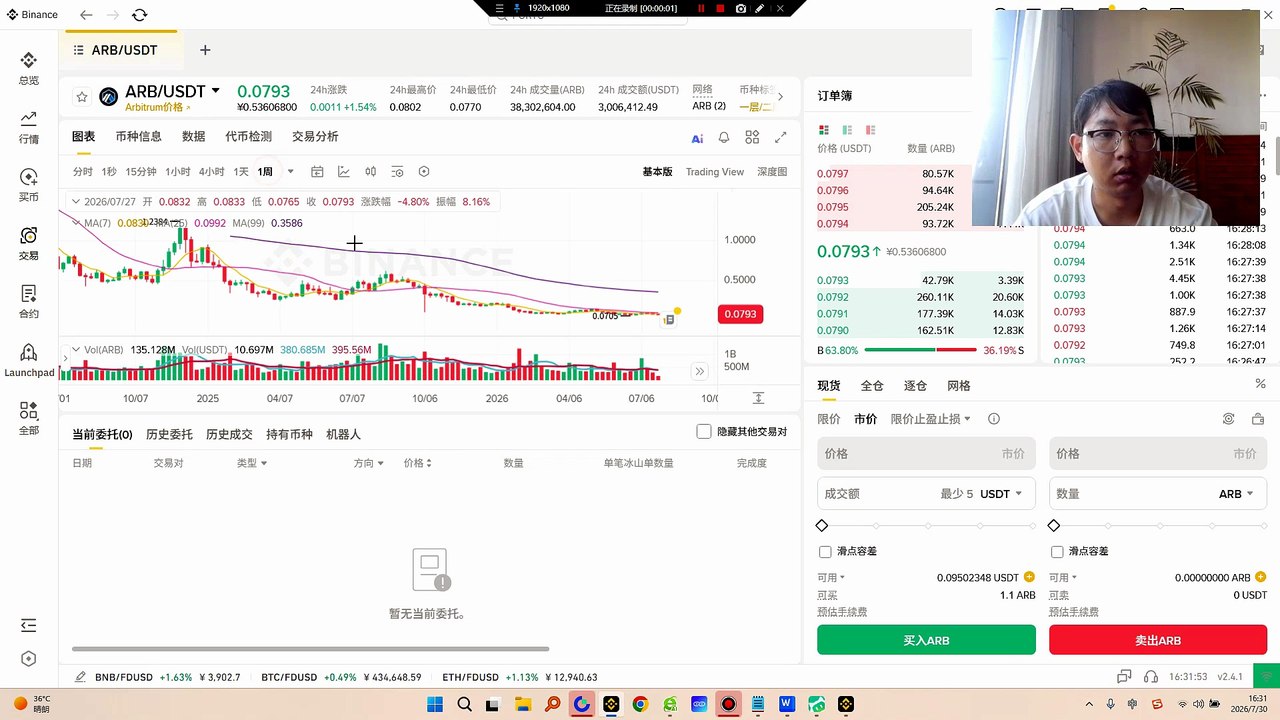This screenshot has width=1280, height=720.
Task: Enable 滑点容差 in the sell panel
Action: pos(1057,552)
